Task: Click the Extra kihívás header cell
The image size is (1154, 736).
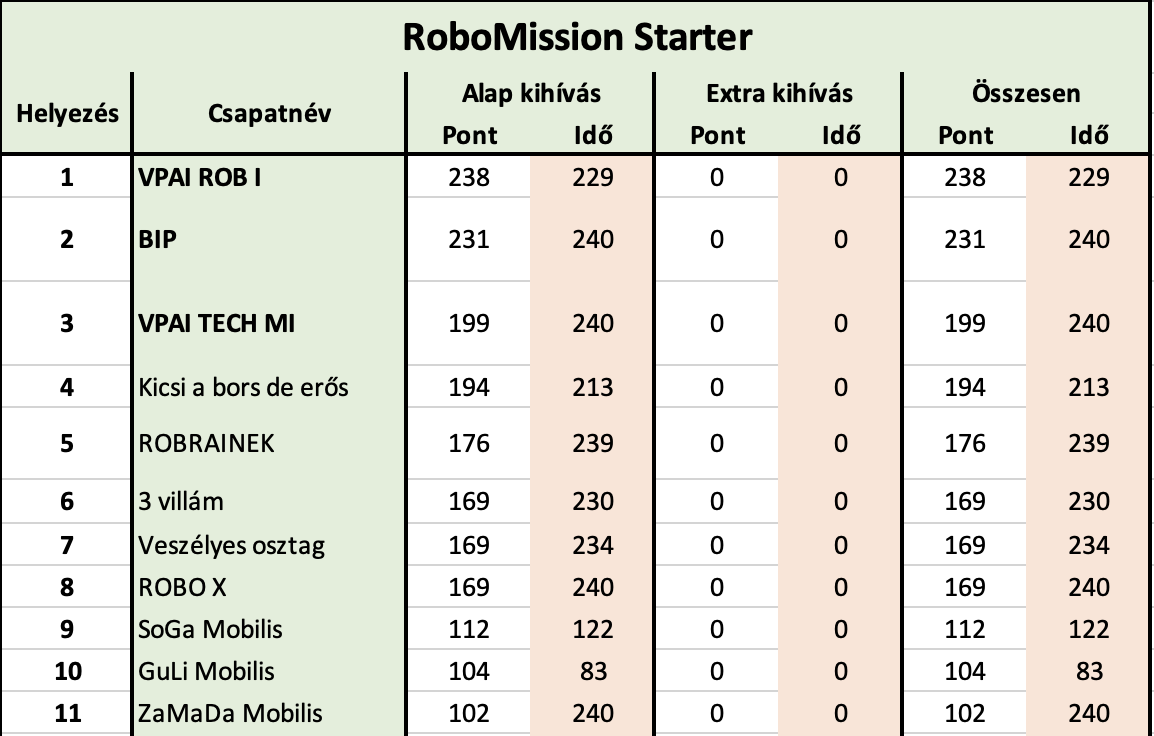Action: pos(779,93)
